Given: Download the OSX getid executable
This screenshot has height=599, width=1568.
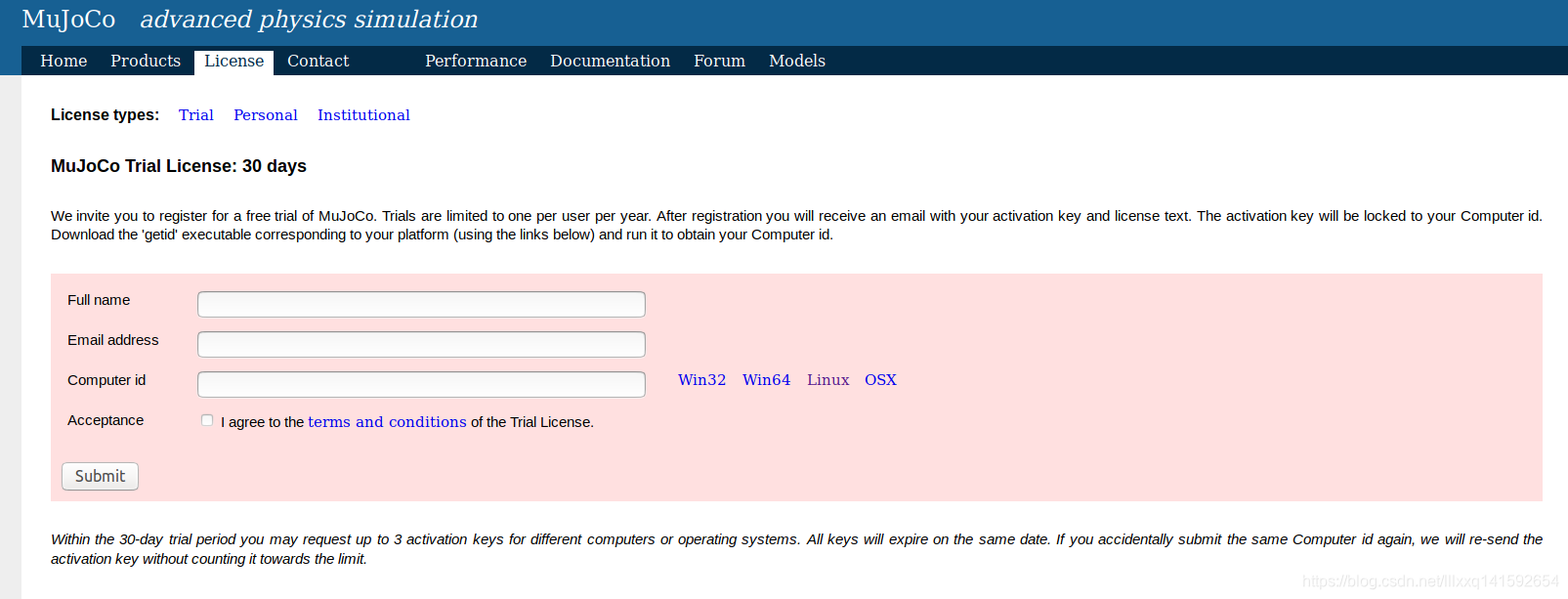Looking at the screenshot, I should pos(880,380).
